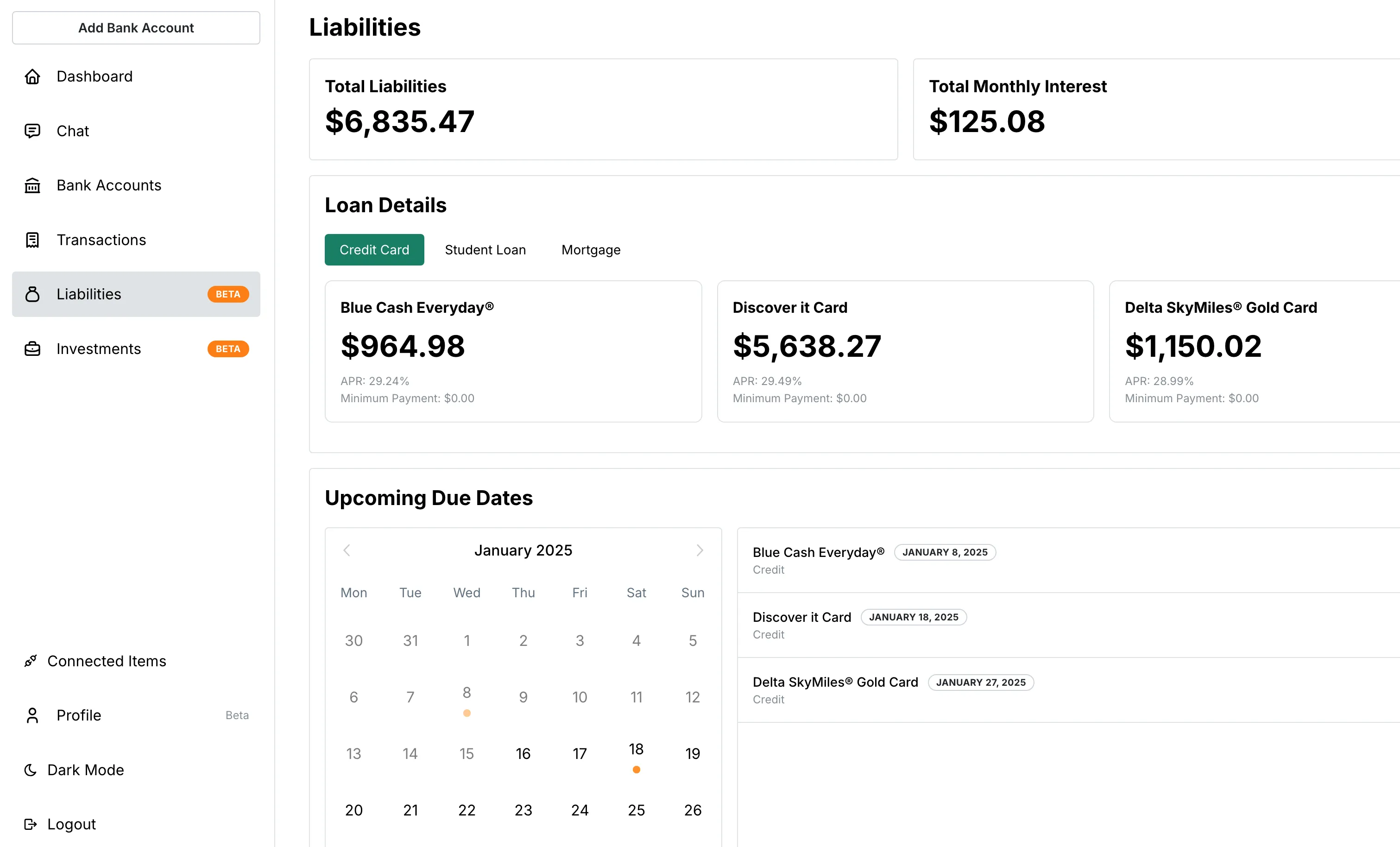
Task: Click the Blue Cash Everyday due date row
Action: click(1068, 561)
